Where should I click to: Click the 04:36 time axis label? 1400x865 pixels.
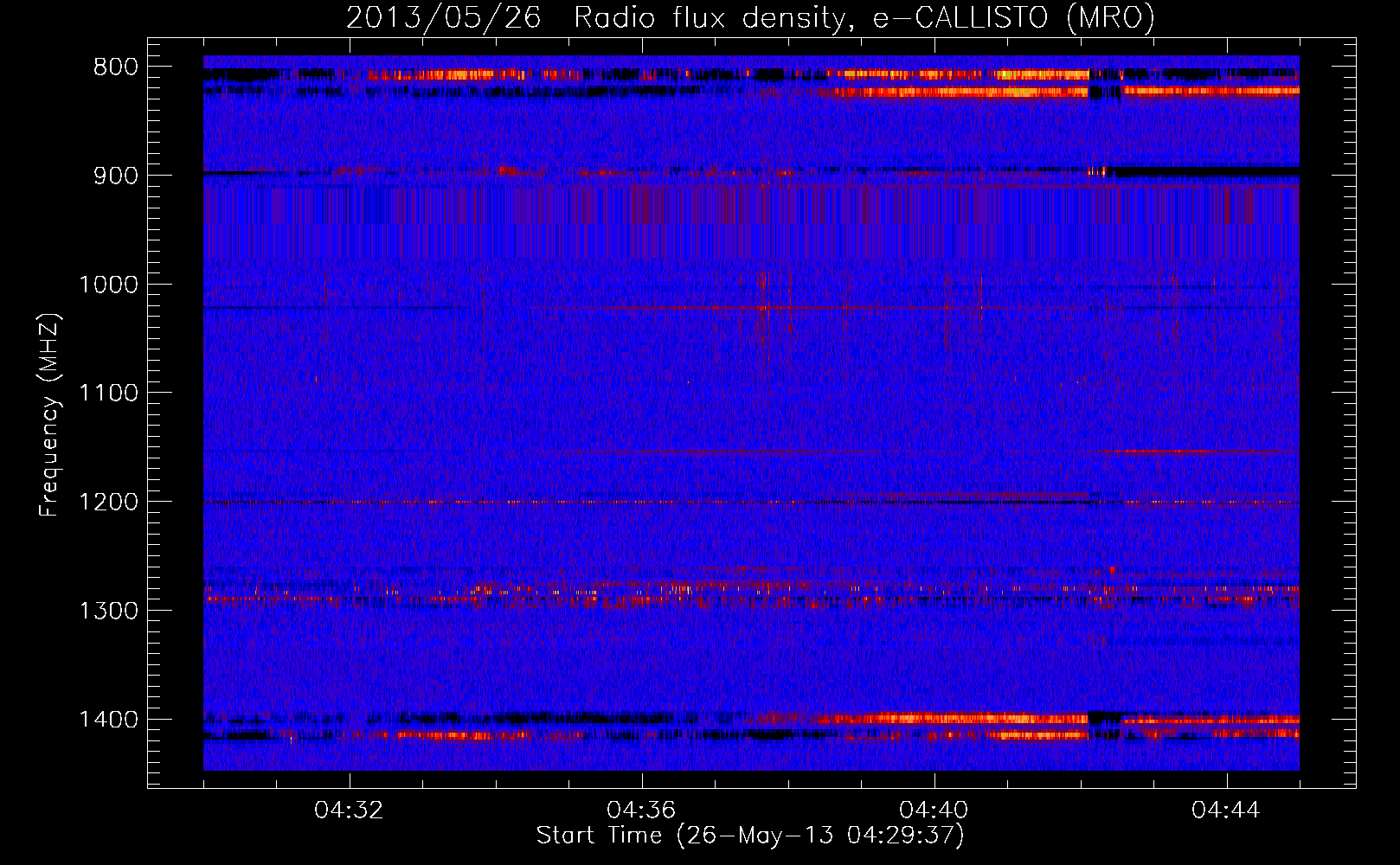[642, 811]
